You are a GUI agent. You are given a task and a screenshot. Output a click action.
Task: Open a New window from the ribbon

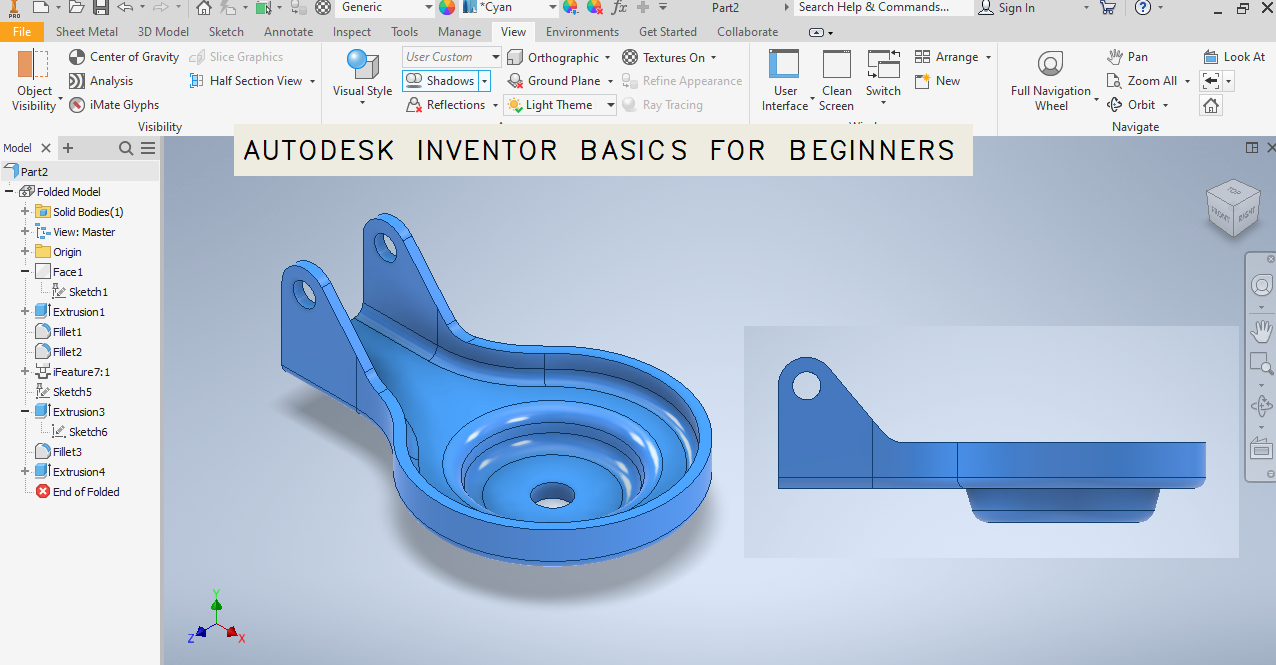[x=938, y=81]
